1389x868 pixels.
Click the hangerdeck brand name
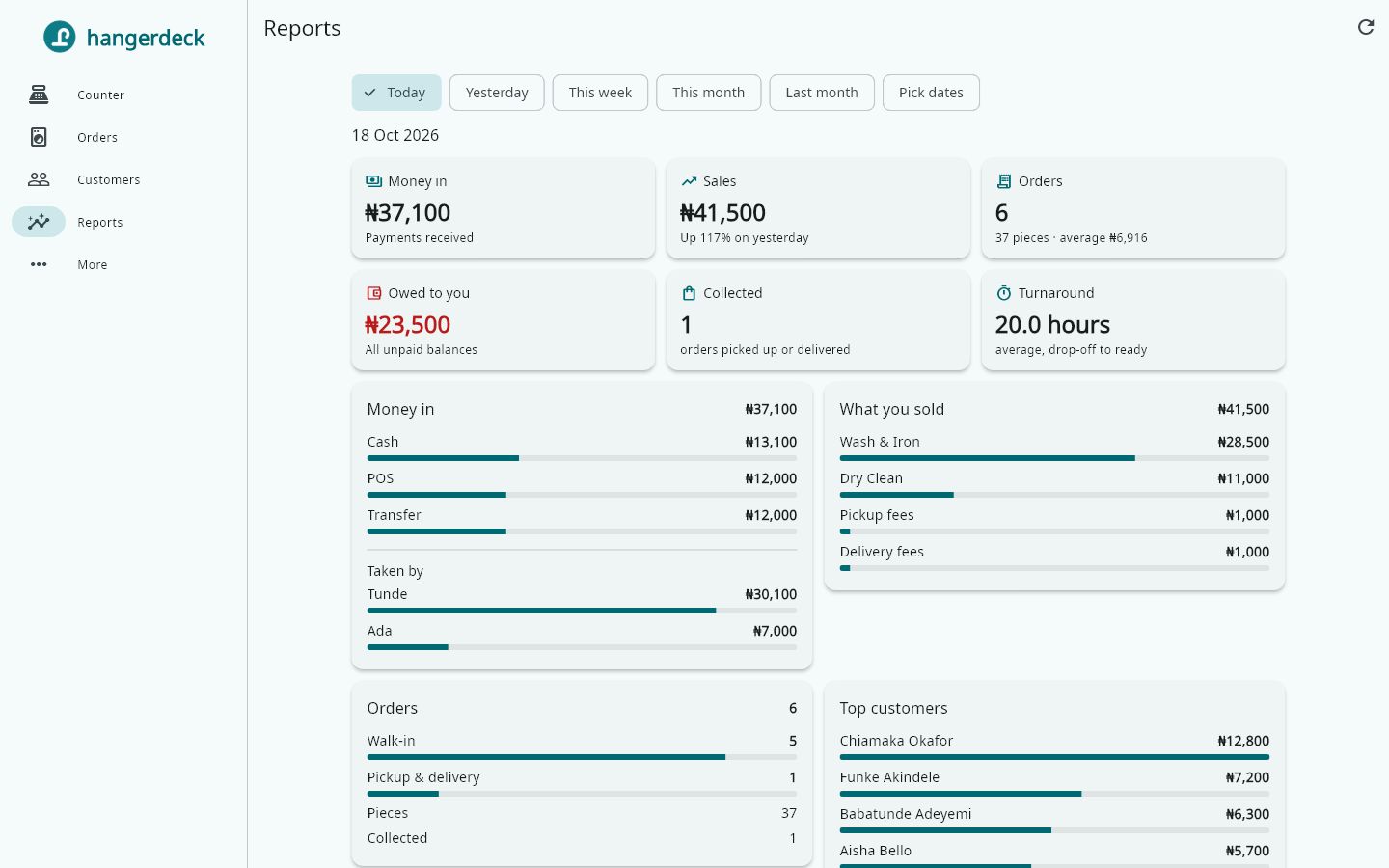point(146,38)
